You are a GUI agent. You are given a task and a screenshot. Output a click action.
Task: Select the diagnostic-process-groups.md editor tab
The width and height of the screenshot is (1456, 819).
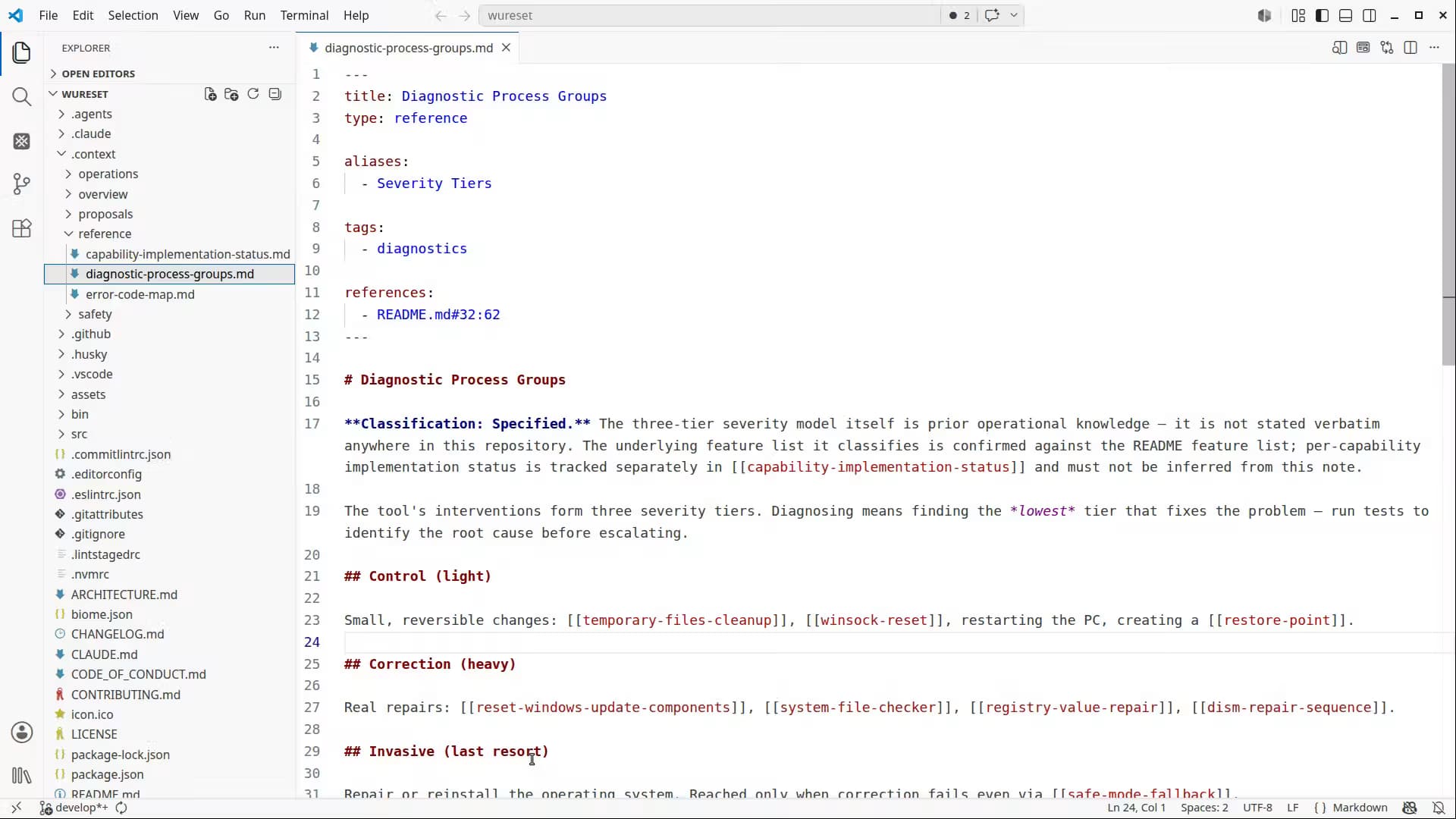pos(408,48)
